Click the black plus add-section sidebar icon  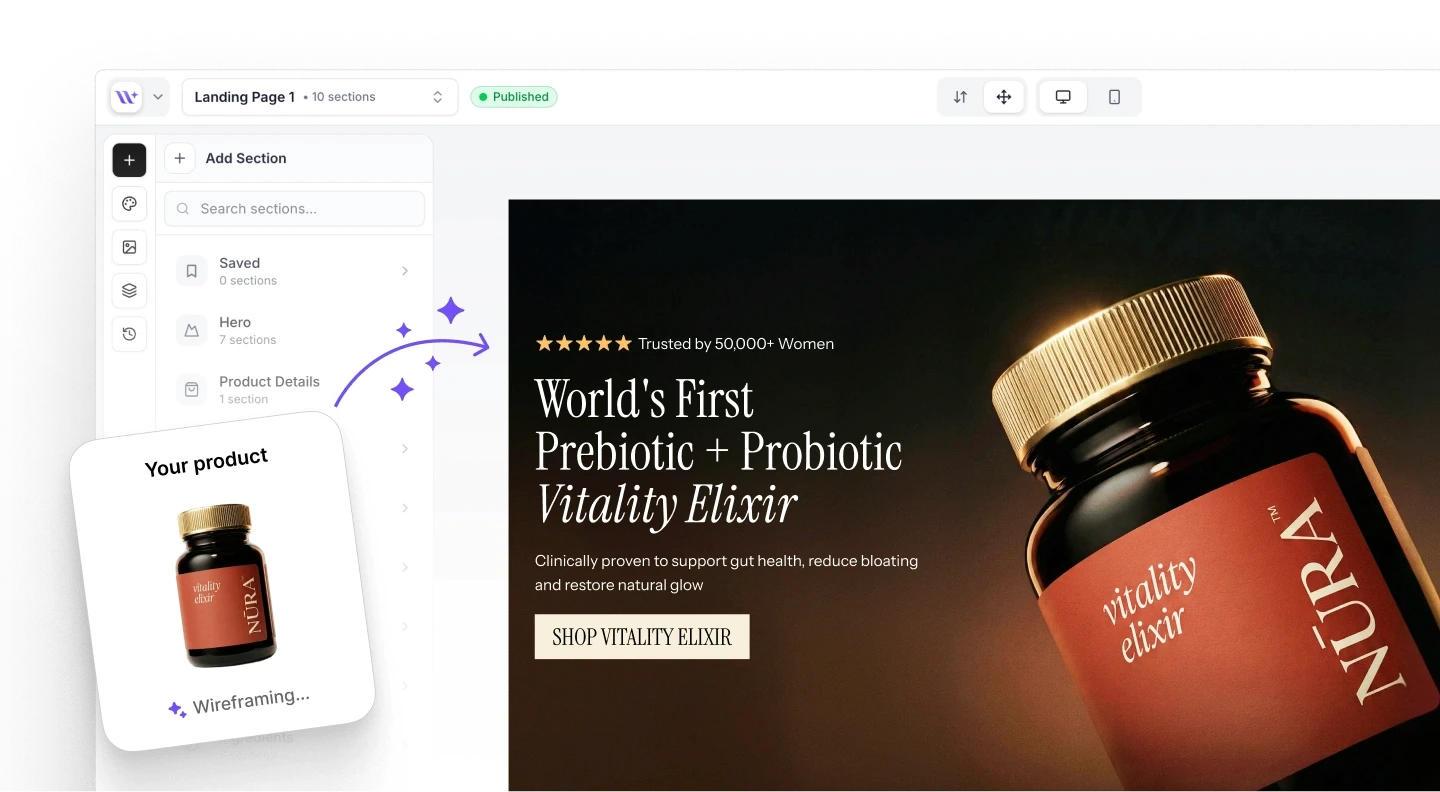pos(130,160)
